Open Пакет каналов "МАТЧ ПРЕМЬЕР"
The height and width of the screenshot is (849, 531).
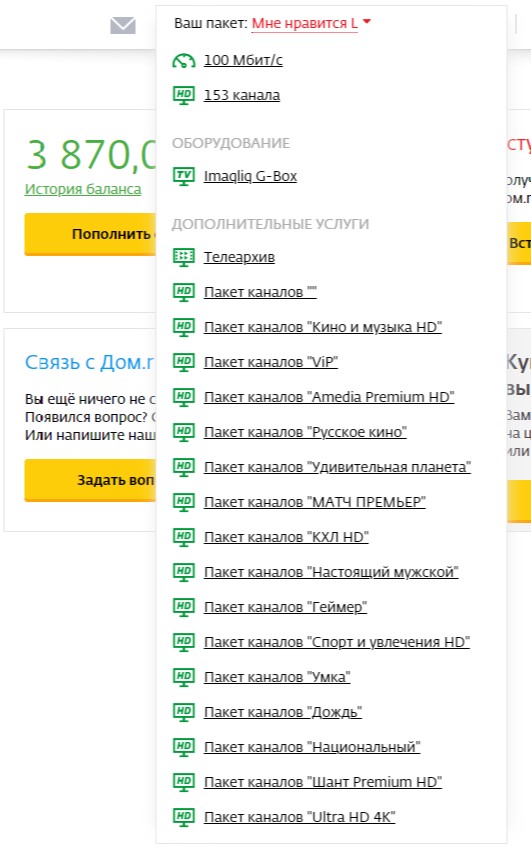314,502
